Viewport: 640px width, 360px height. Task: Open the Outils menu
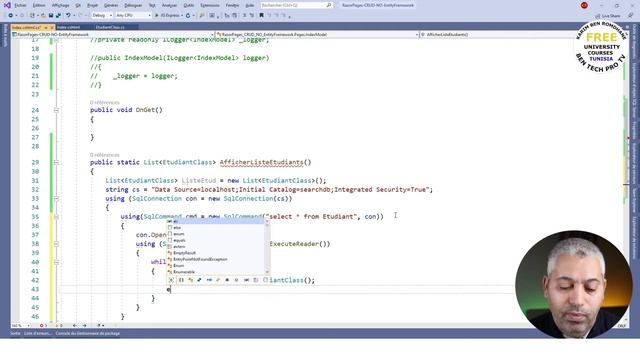(x=189, y=5)
